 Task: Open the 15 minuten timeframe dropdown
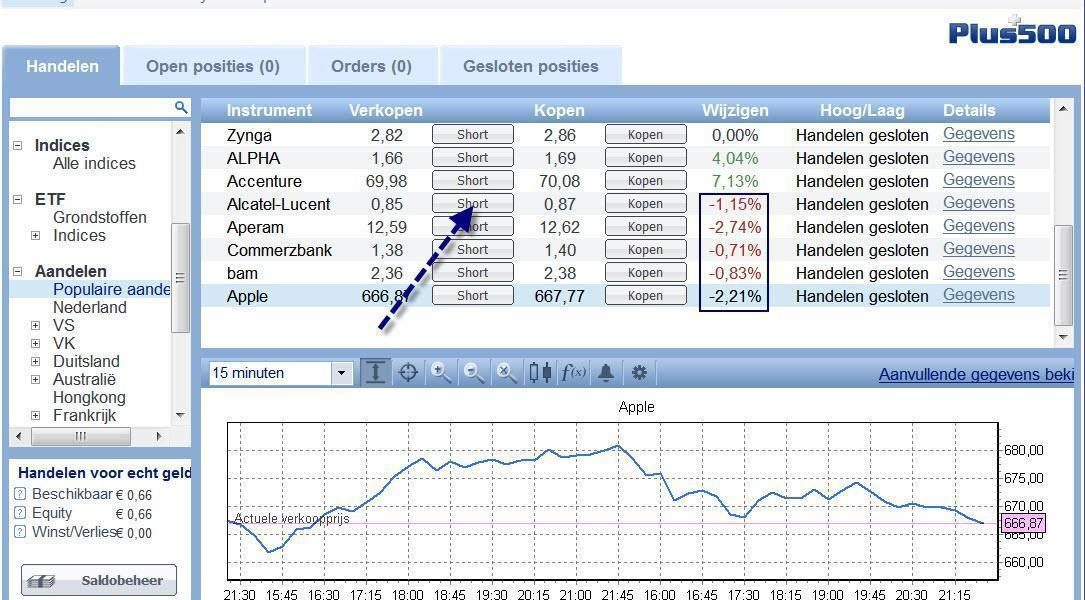click(x=341, y=374)
